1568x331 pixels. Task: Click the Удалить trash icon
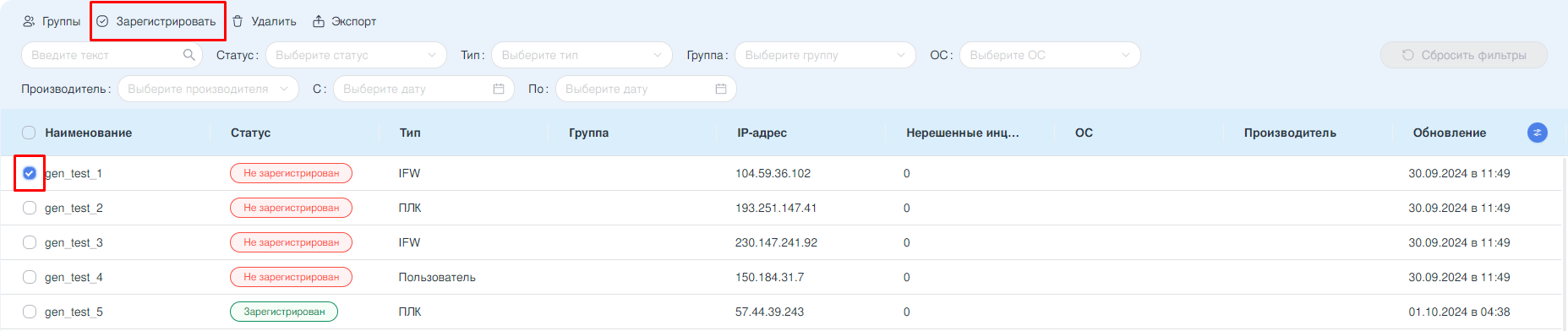click(238, 21)
